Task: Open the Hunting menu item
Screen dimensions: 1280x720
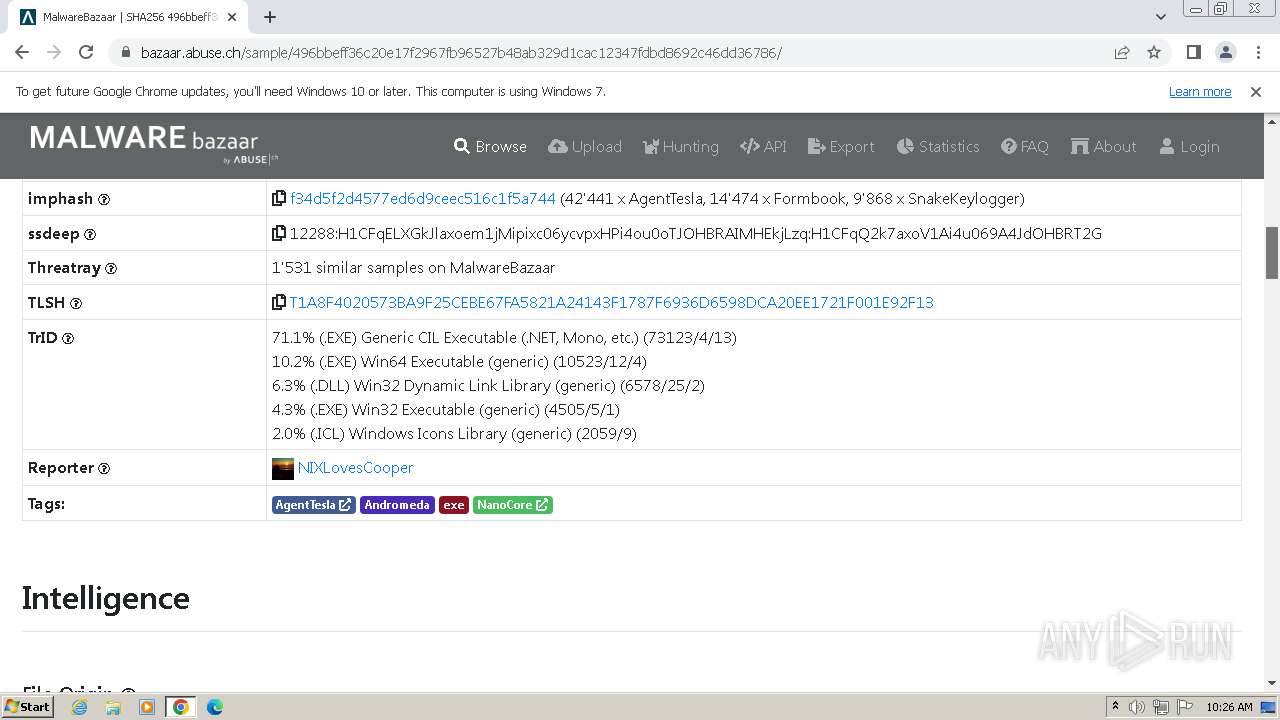Action: [681, 146]
